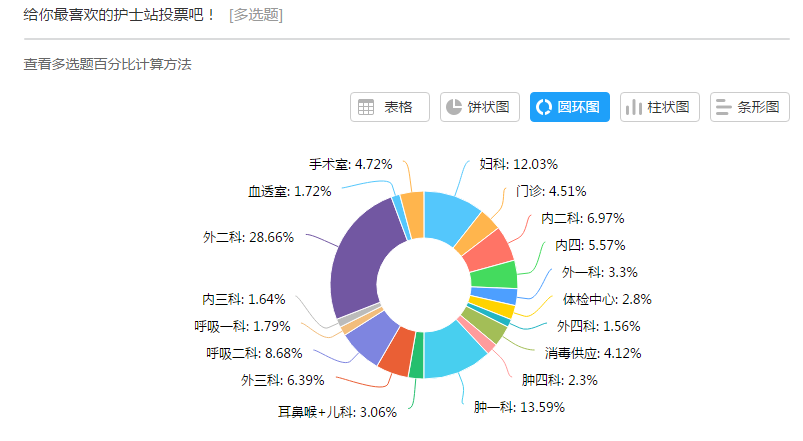Click the donut ring chart icon
Viewport: 803px width, 441px height.
pos(544,107)
